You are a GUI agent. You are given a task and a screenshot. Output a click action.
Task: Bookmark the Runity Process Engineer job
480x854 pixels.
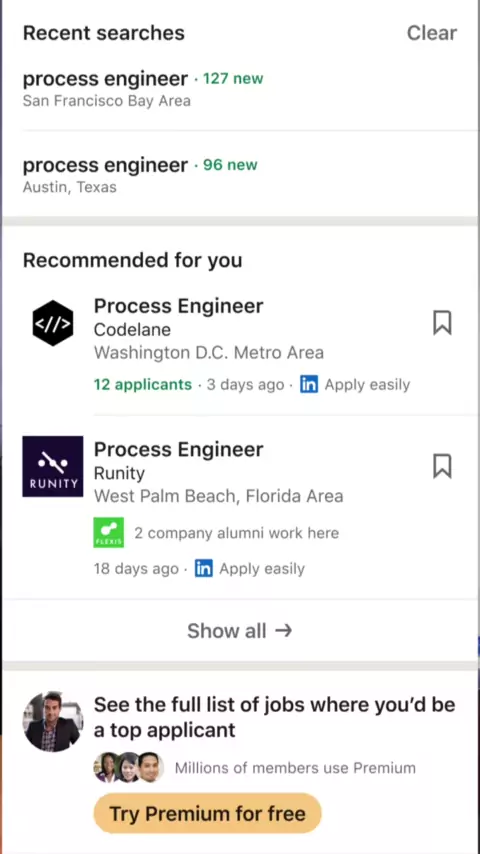click(x=442, y=466)
